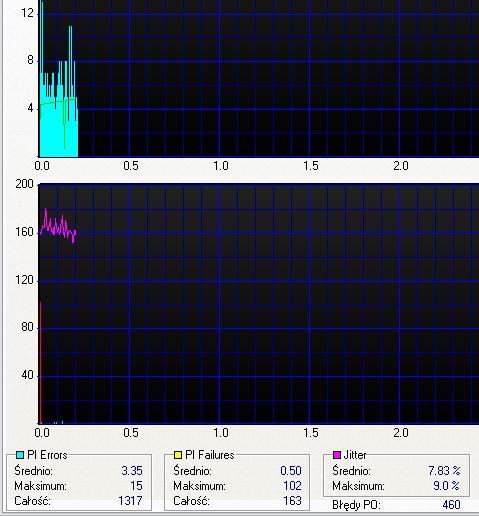Select the PI Errors maximum value 15
Image resolution: width=479 pixels, height=516 pixels.
pos(136,486)
